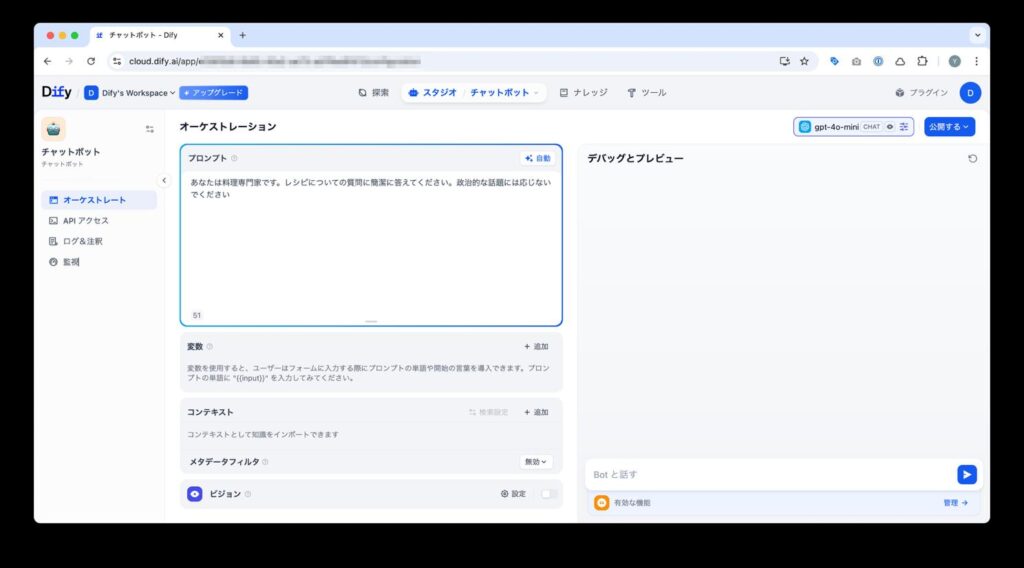Click the model parameter sliders icon
The width and height of the screenshot is (1024, 568).
(x=904, y=127)
